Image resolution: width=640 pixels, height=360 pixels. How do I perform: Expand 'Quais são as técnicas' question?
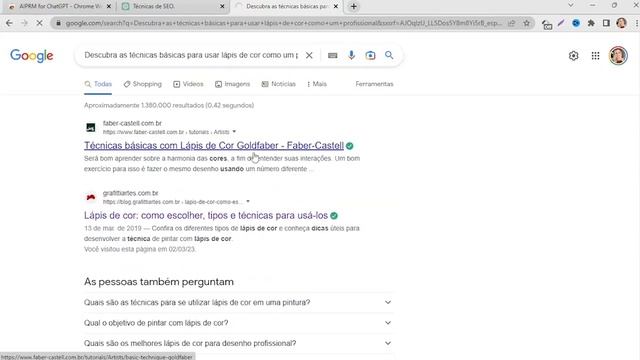click(238, 302)
